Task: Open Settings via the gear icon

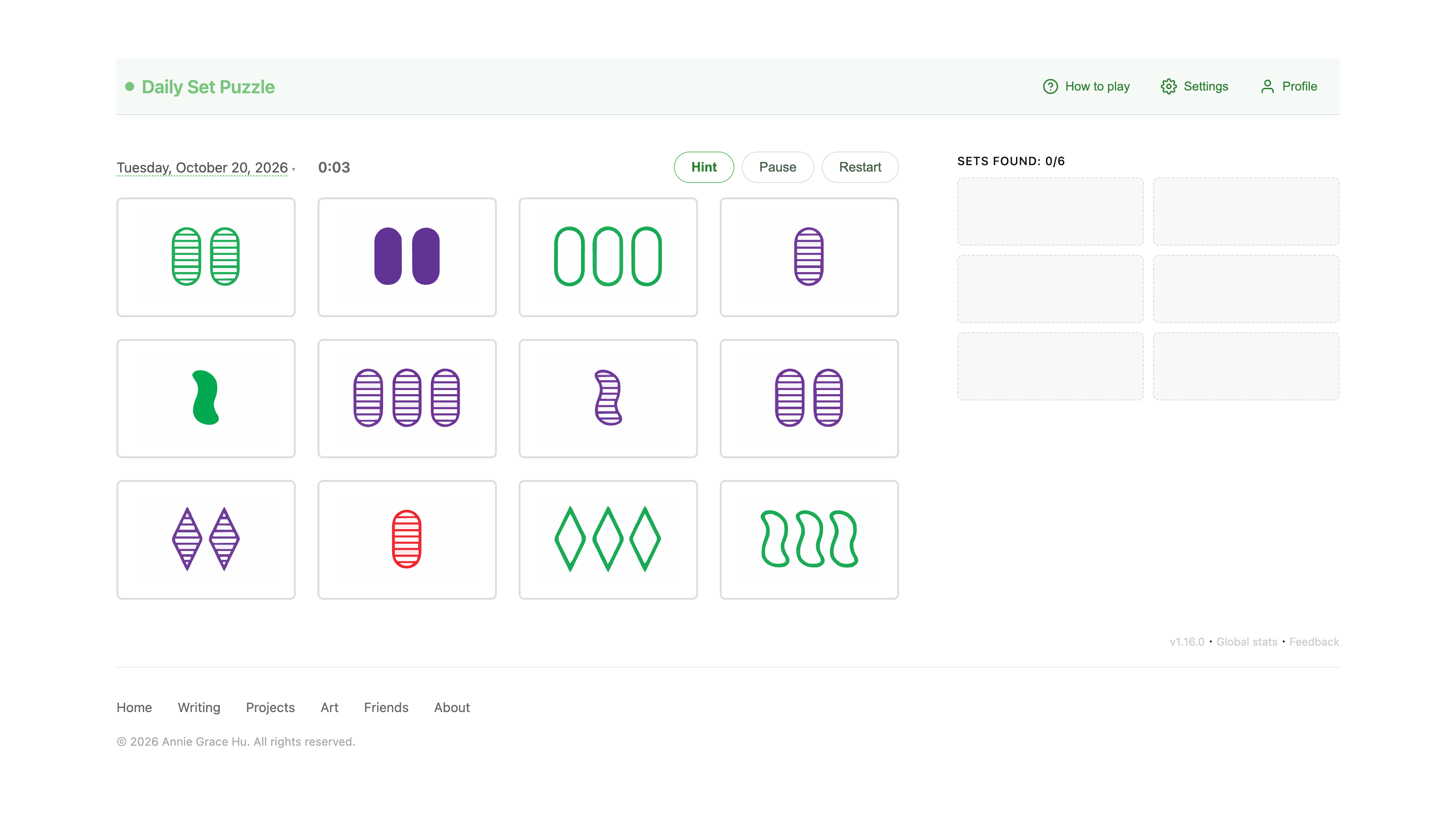Action: tap(1169, 86)
